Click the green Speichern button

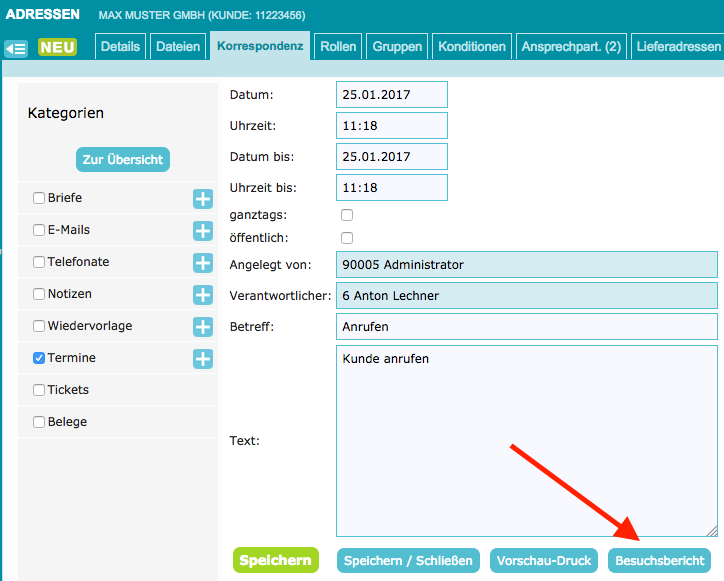(276, 560)
